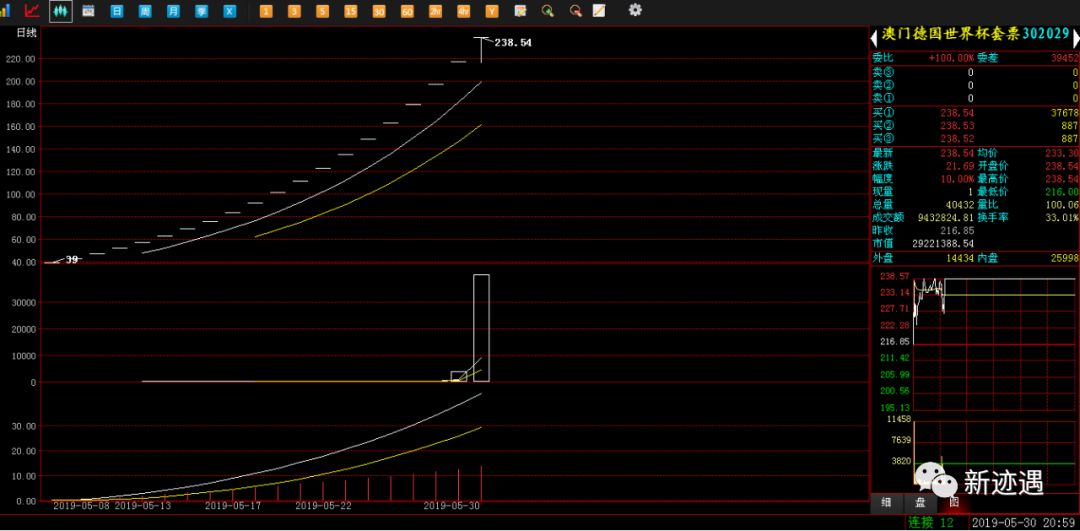This screenshot has width=1080, height=531.
Task: Open the 细 detail tab
Action: pos(887,503)
